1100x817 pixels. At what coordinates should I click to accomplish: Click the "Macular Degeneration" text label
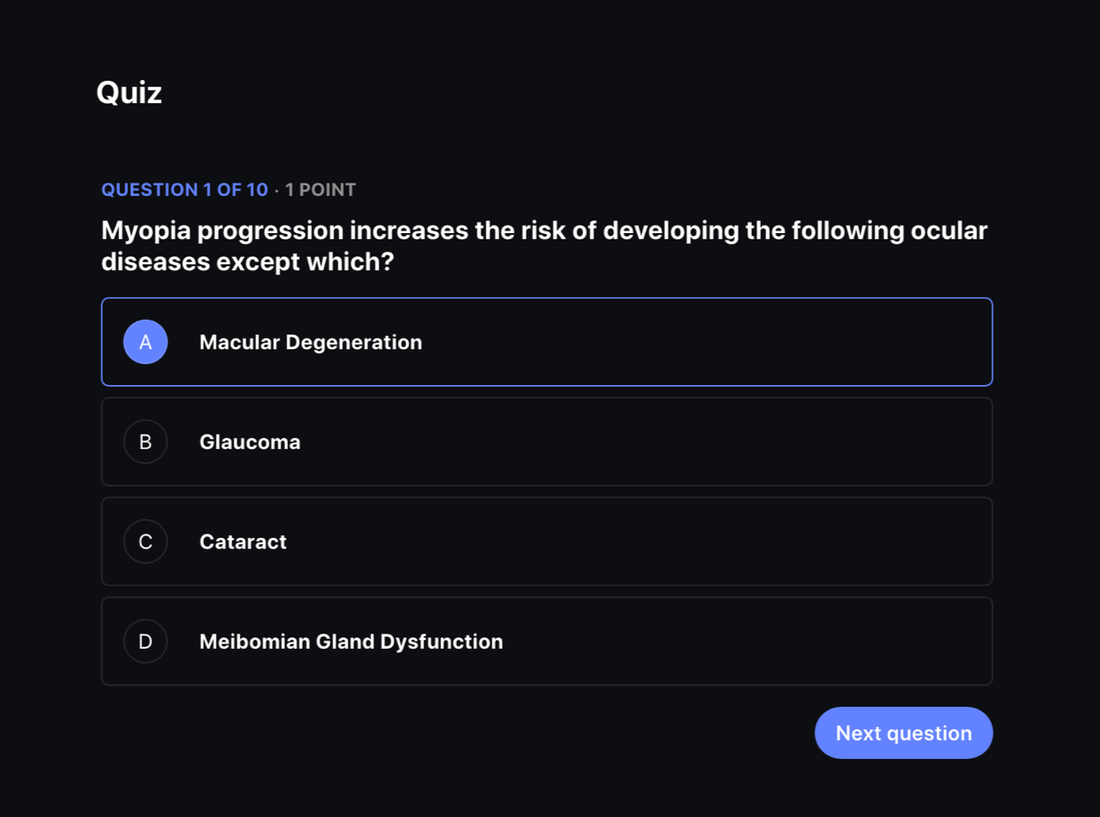click(x=310, y=341)
